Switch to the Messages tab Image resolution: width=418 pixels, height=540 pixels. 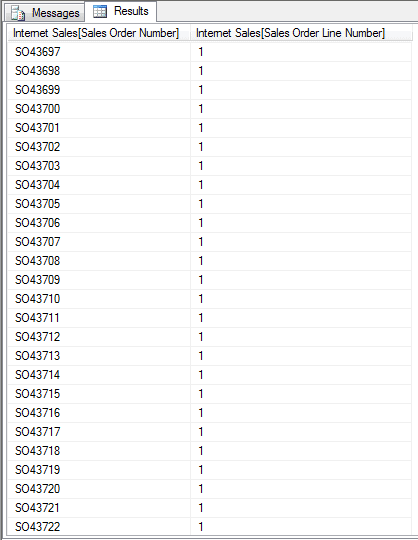point(45,13)
